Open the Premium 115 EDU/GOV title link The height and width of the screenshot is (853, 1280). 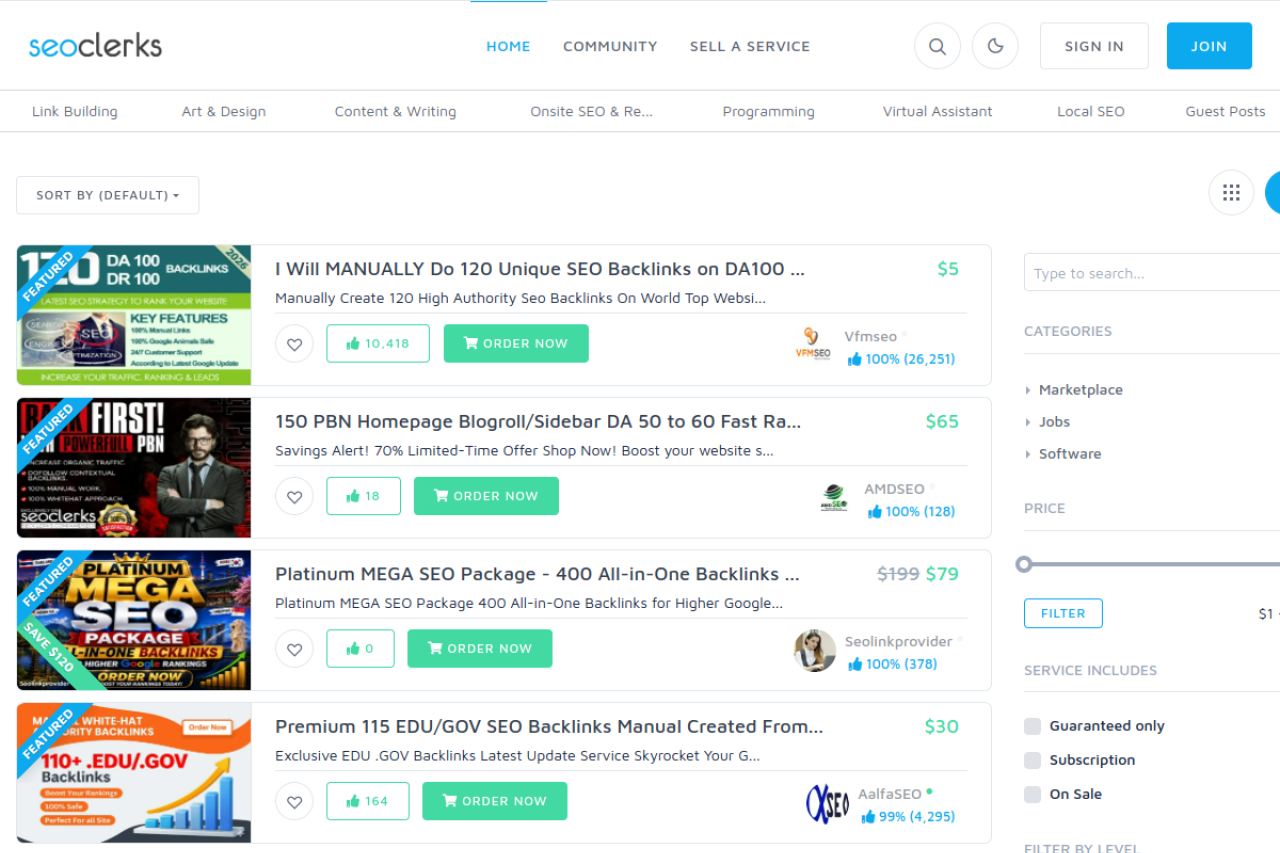(x=549, y=727)
